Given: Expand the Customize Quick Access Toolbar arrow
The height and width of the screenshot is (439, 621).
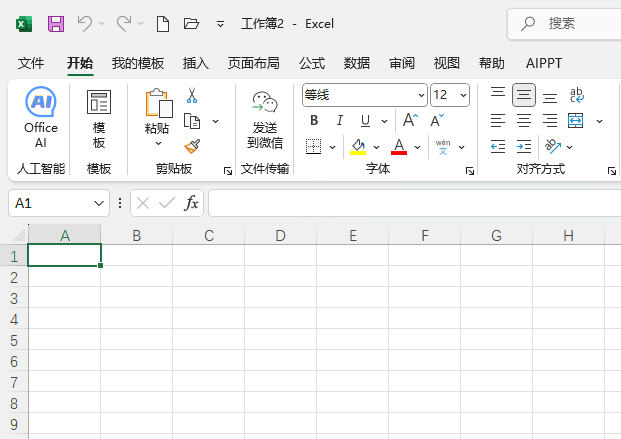Looking at the screenshot, I should point(221,24).
